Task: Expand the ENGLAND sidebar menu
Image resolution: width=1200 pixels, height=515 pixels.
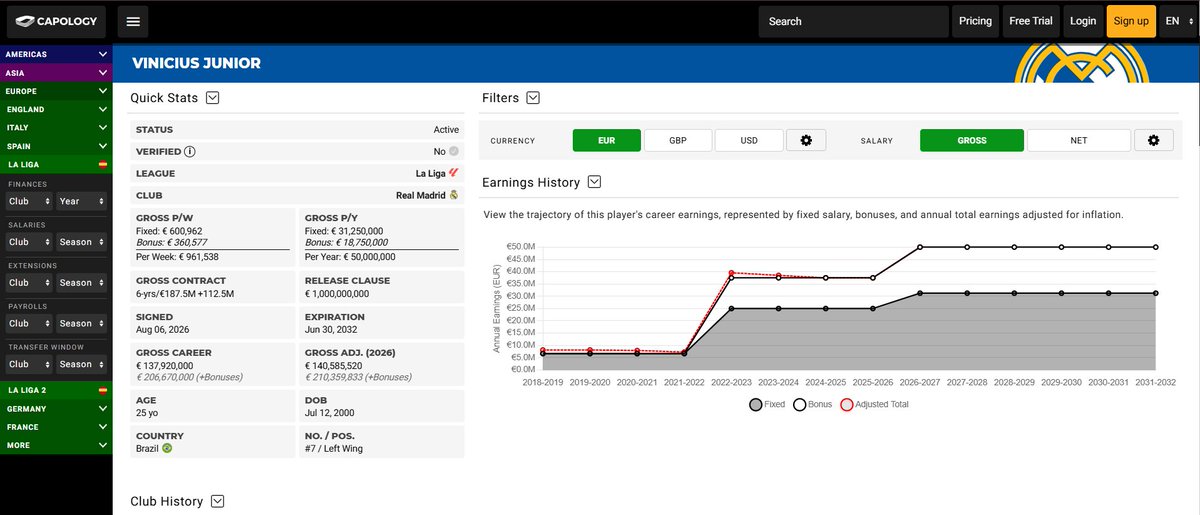Action: point(56,109)
